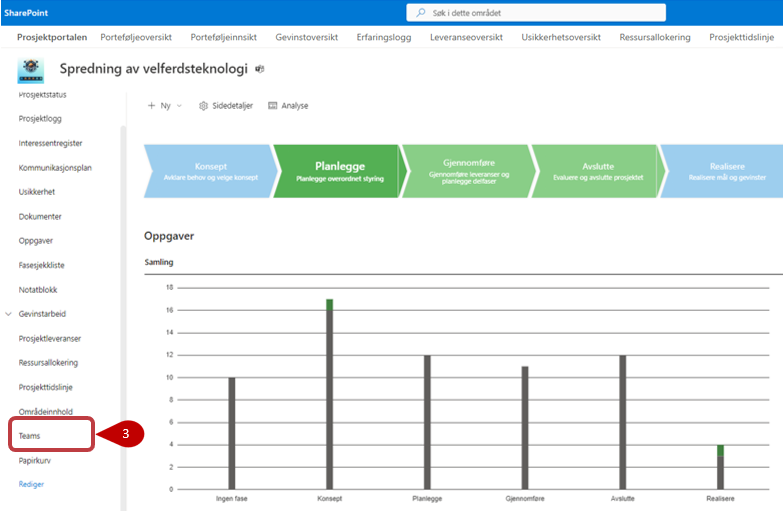Expand the Ny dropdown chevron

click(179, 105)
